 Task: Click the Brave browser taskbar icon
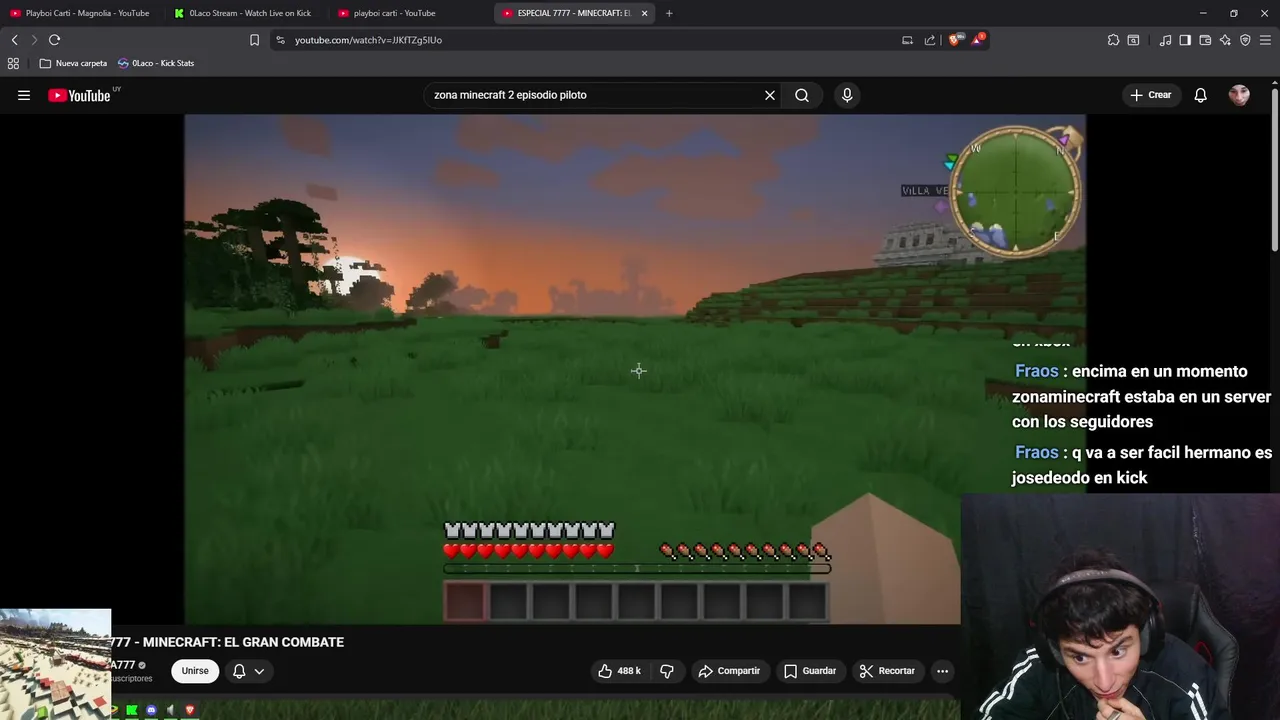click(190, 710)
